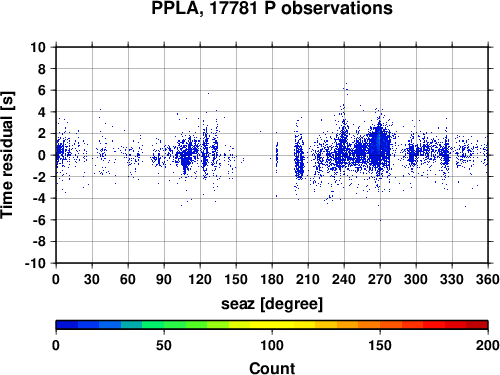Click the x-axis tick label 360
This screenshot has height=375, width=500.
[488, 279]
